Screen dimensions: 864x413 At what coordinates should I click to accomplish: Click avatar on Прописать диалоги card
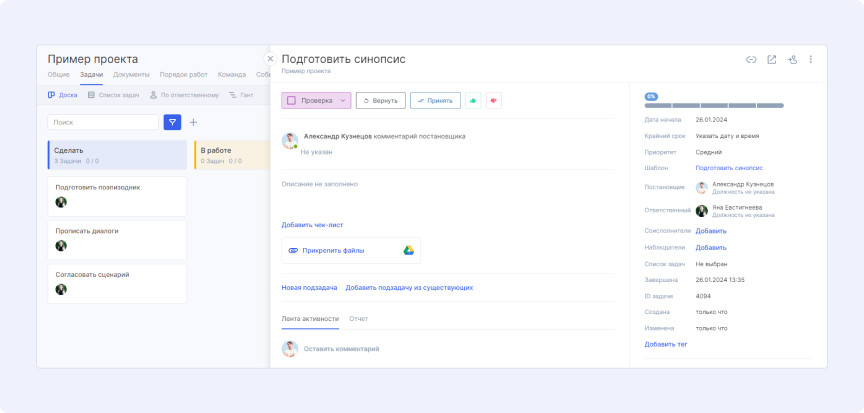pos(61,246)
